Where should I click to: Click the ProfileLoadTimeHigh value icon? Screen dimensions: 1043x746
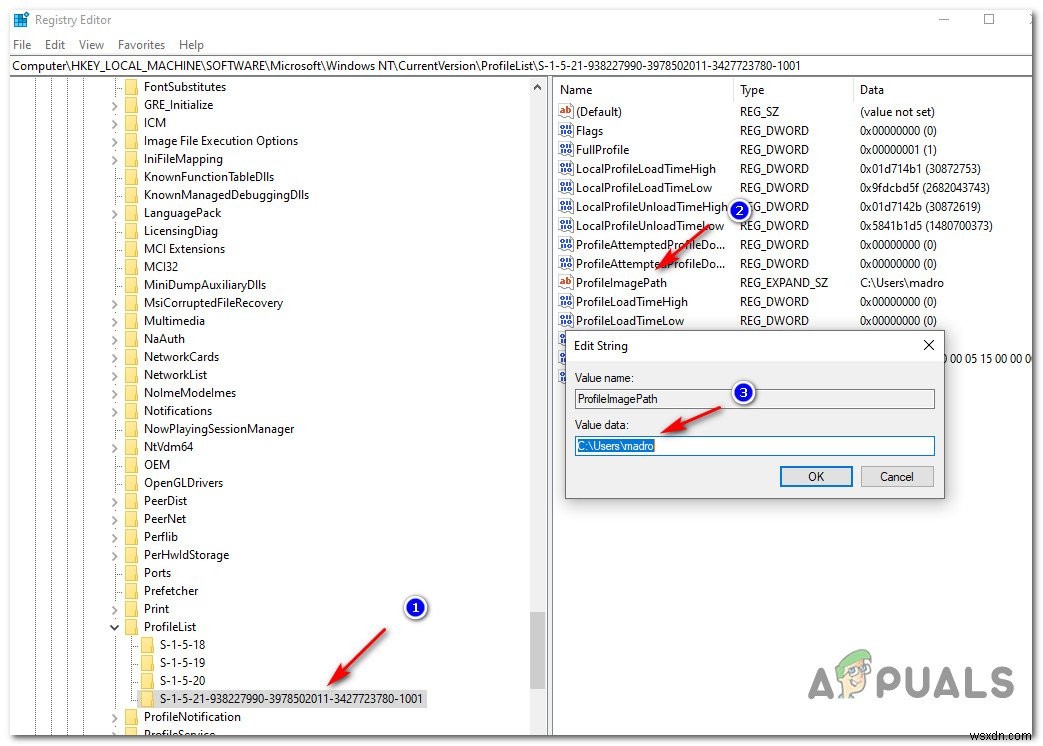point(565,302)
